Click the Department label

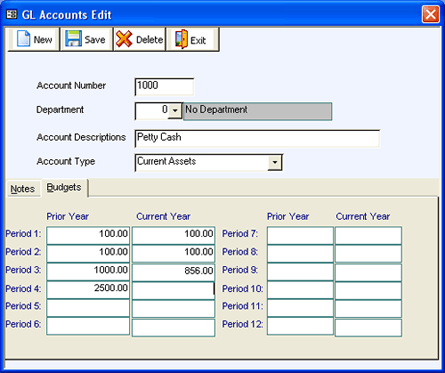(x=60, y=110)
